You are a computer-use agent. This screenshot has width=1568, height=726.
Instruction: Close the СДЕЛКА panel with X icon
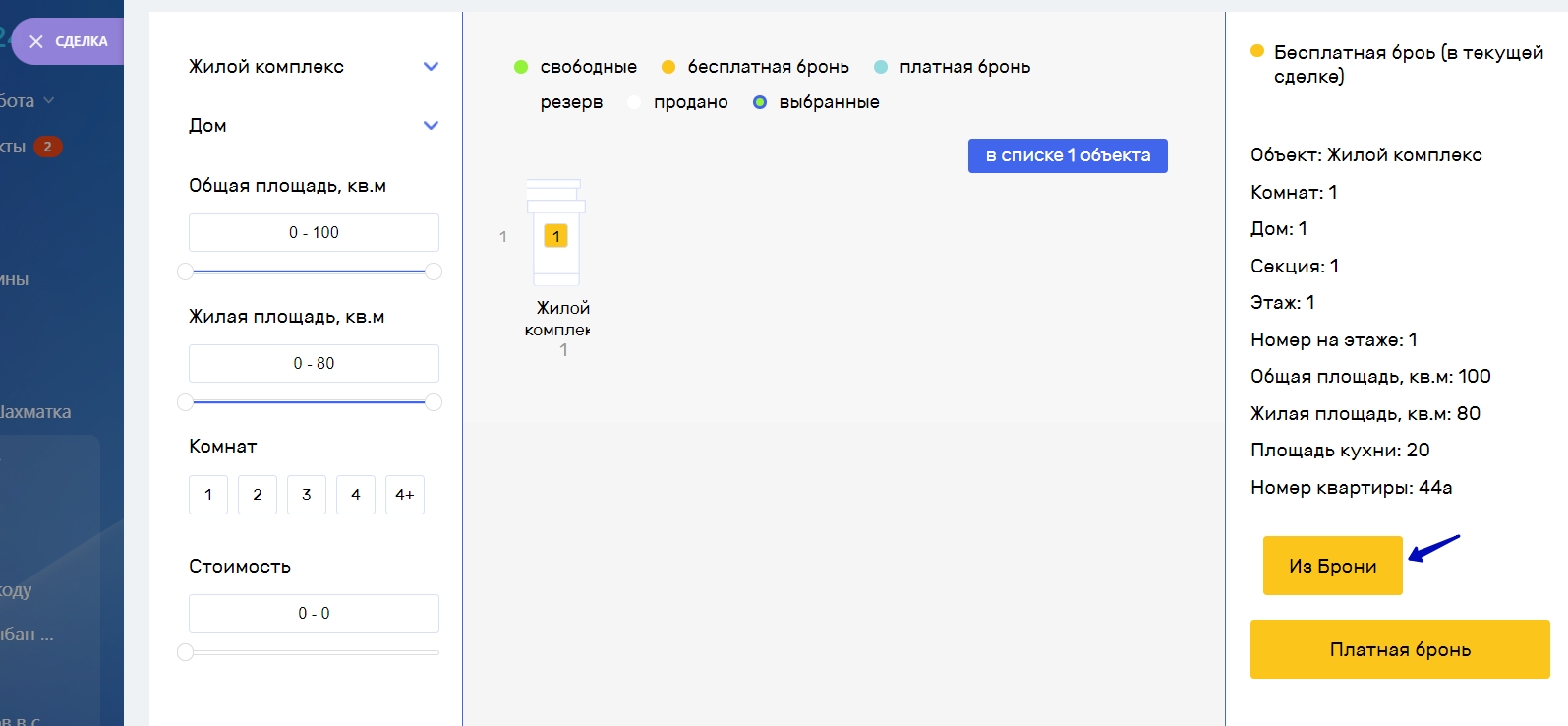(x=36, y=41)
